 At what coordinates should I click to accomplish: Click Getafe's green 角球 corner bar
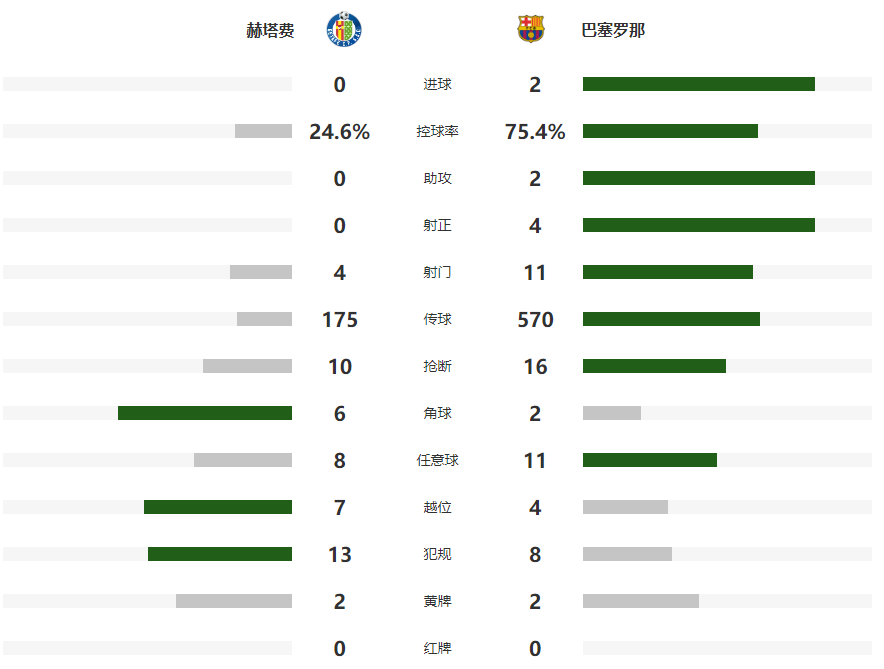(205, 413)
